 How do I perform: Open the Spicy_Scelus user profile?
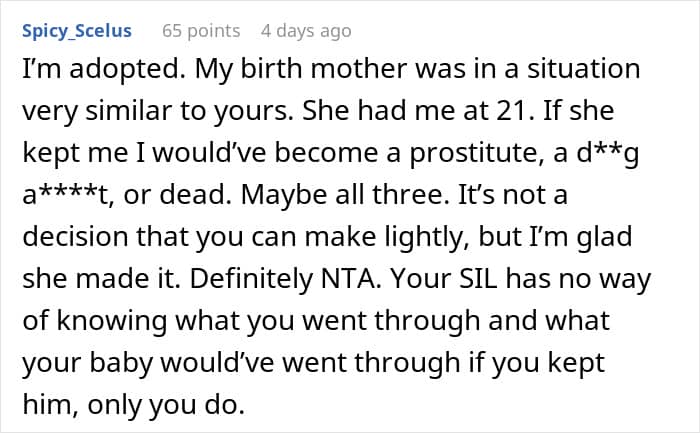point(77,31)
